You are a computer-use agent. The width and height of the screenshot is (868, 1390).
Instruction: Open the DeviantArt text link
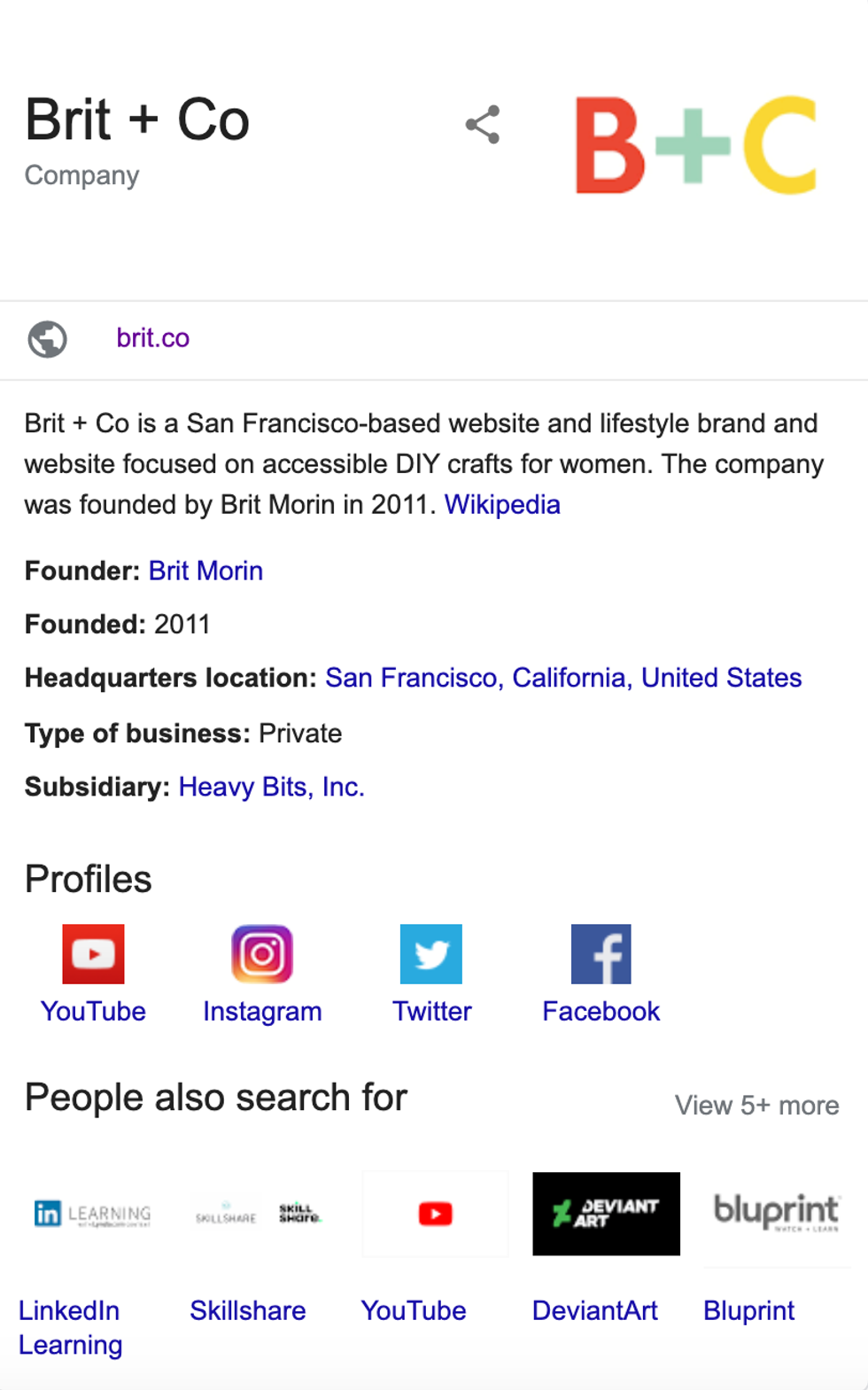595,1310
